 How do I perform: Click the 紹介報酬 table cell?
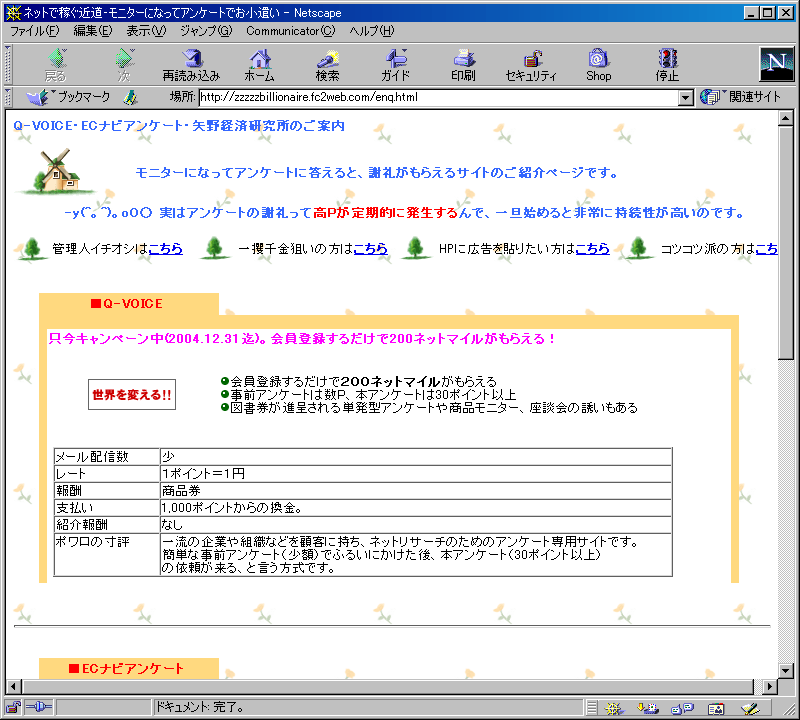click(107, 524)
